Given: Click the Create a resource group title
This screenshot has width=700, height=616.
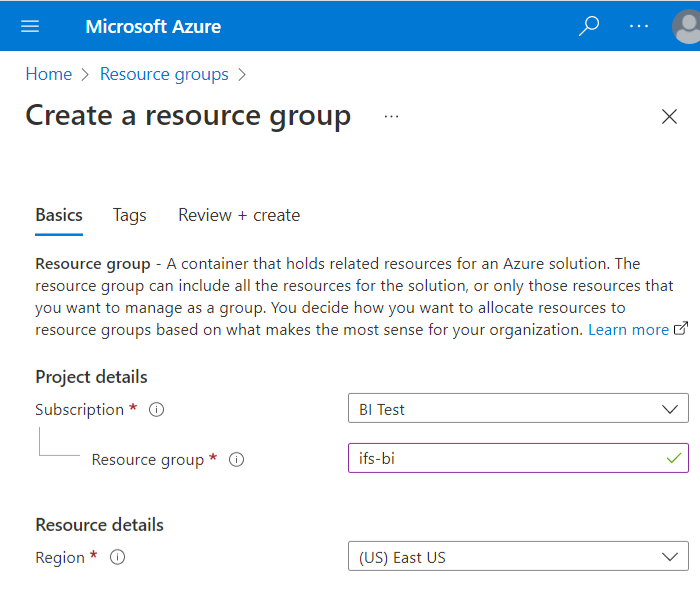Looking at the screenshot, I should tap(188, 116).
